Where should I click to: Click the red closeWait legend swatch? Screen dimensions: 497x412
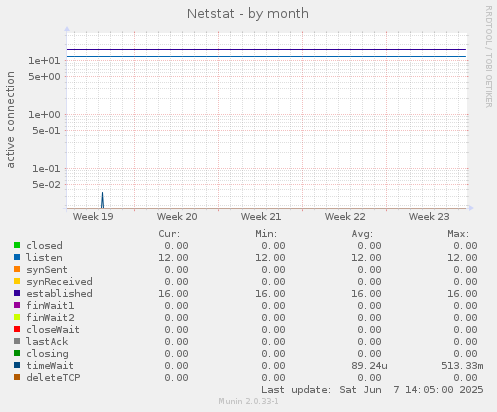tap(17, 329)
